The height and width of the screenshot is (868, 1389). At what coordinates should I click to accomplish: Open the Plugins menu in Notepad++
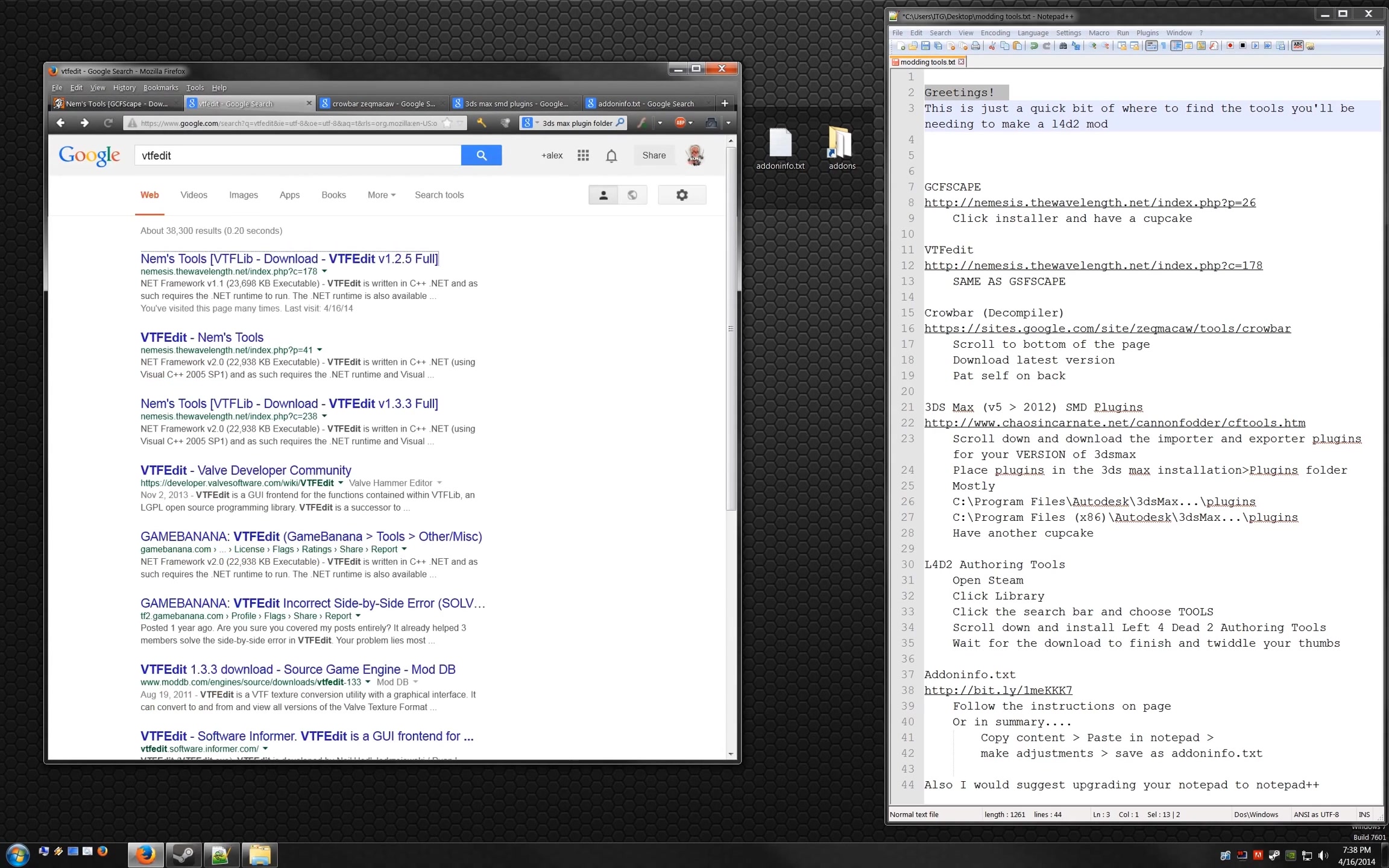[1147, 33]
